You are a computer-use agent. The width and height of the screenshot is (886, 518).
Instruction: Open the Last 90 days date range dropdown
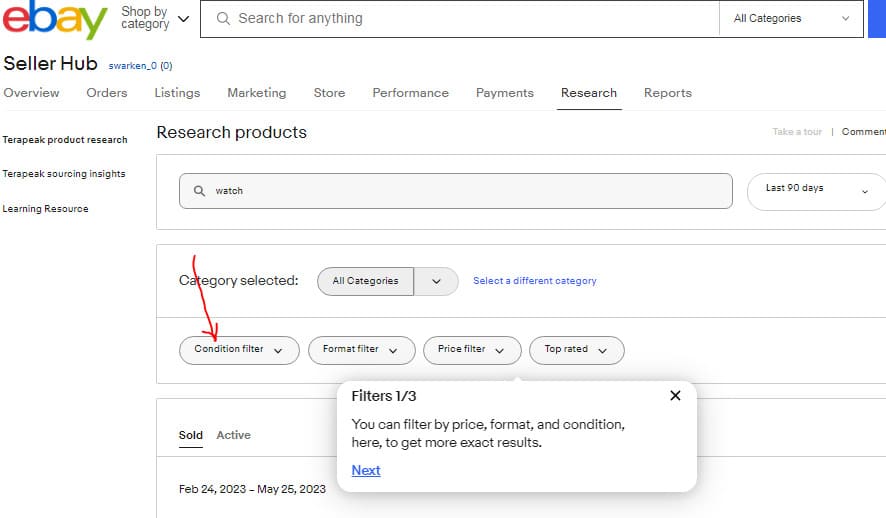816,191
